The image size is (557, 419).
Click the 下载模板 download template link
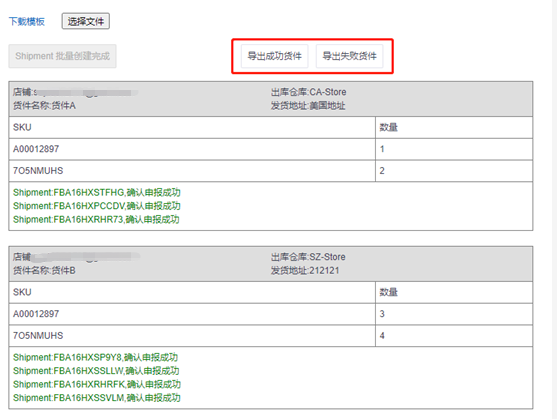pos(27,22)
